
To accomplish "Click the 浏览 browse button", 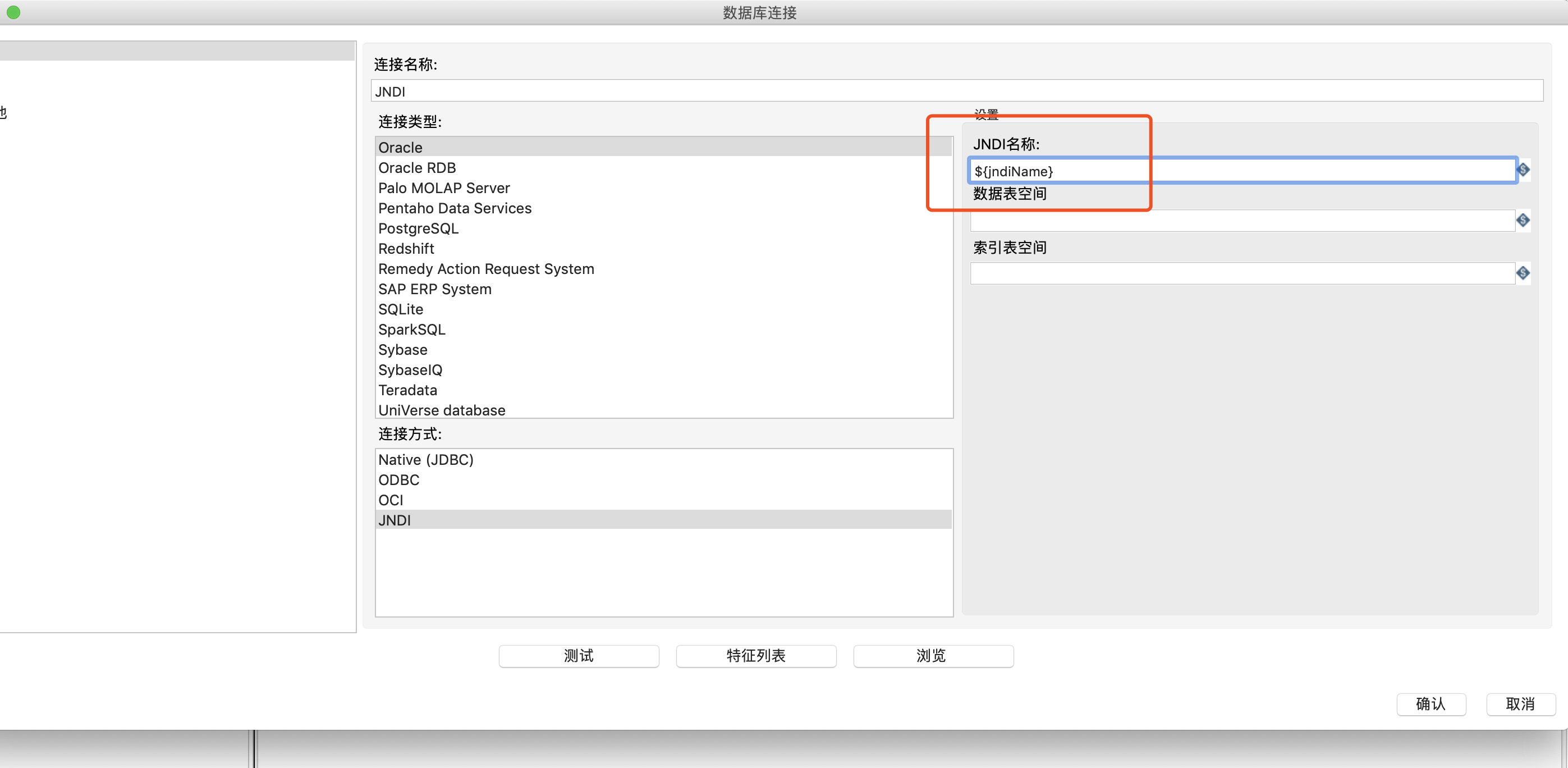I will 933,656.
